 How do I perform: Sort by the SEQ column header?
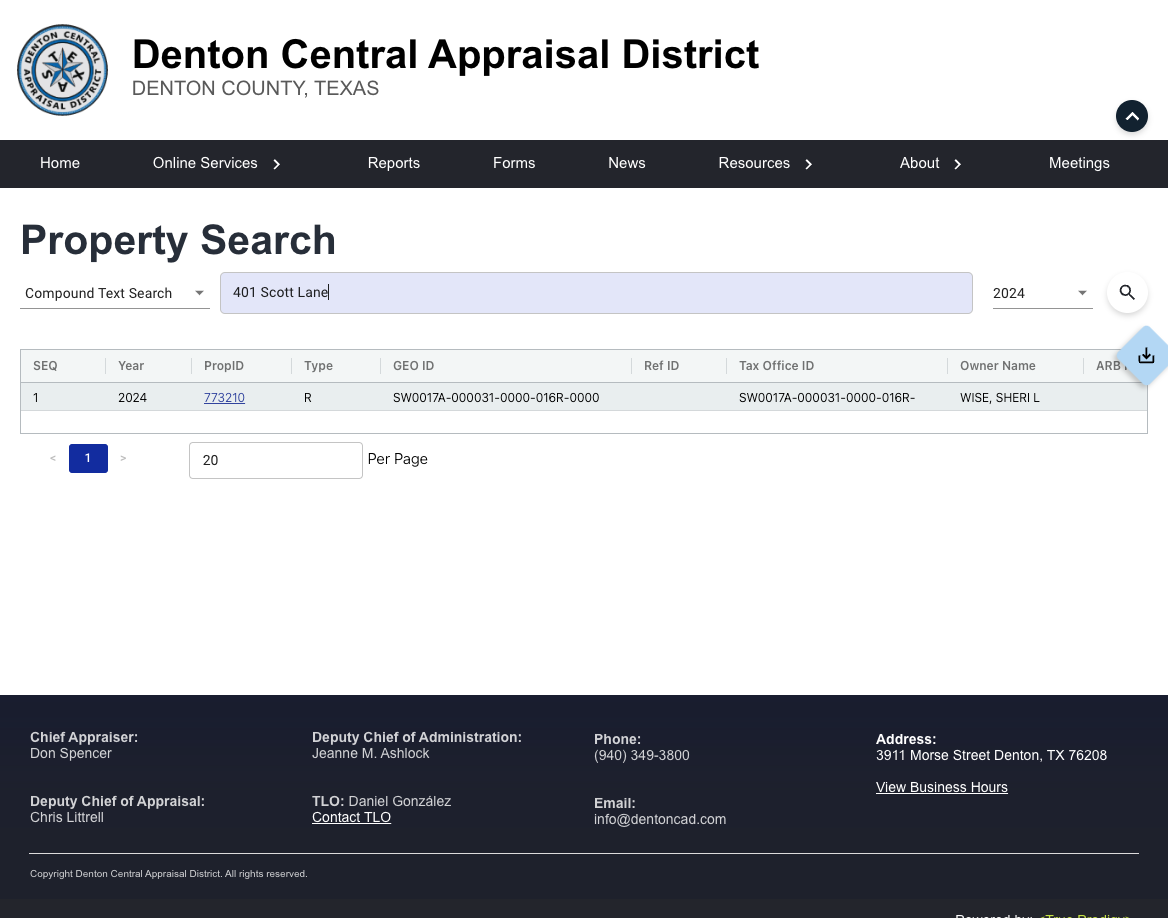45,366
